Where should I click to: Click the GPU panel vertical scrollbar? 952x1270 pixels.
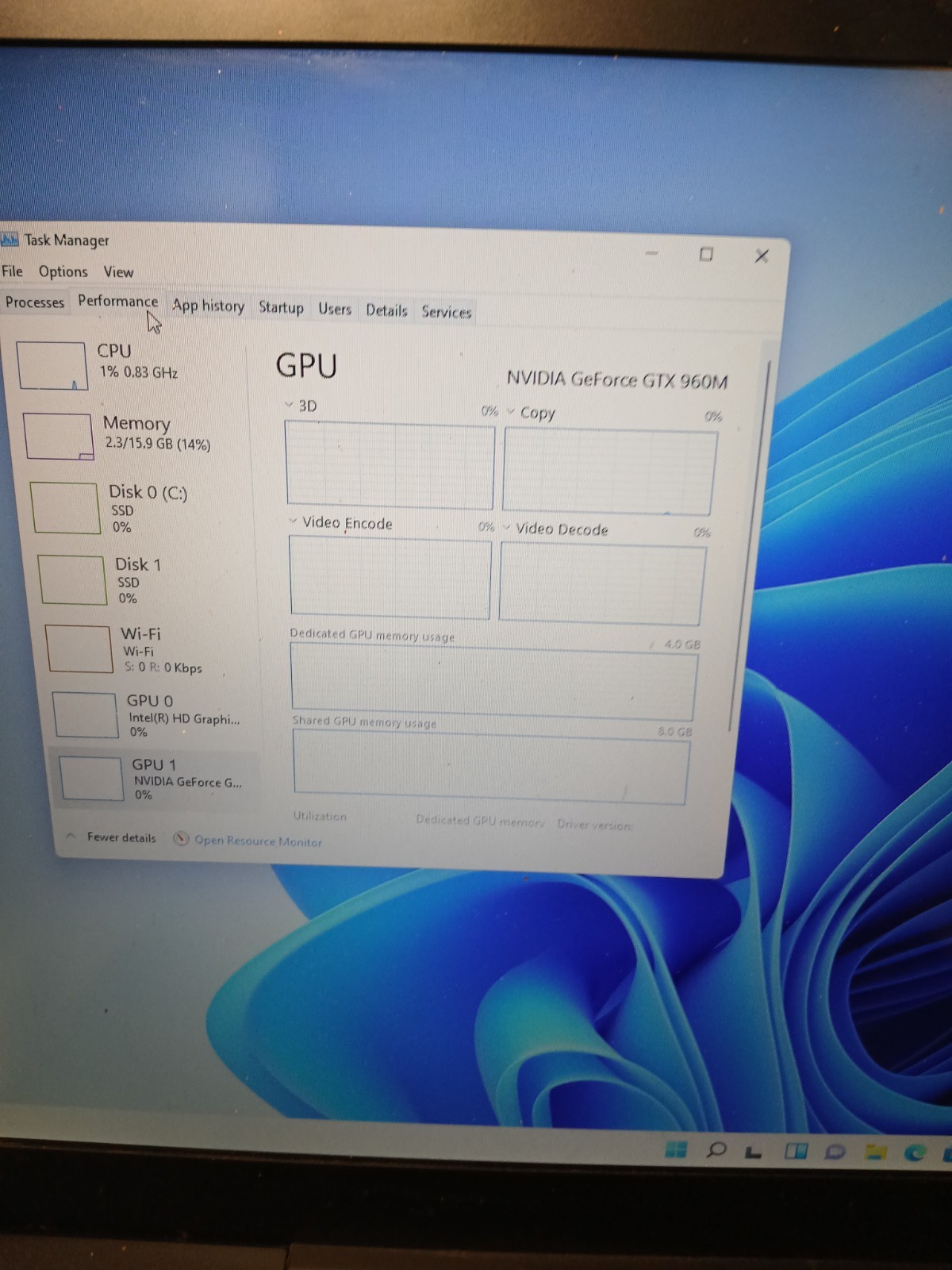coord(748,548)
